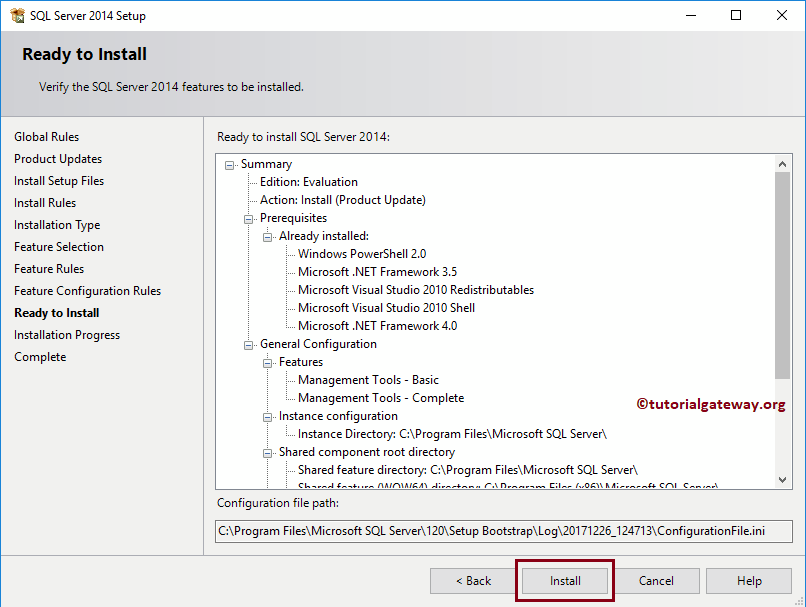Maximize the SQL Server 2014 Setup window
Screen dimensions: 806x607
(x=736, y=15)
